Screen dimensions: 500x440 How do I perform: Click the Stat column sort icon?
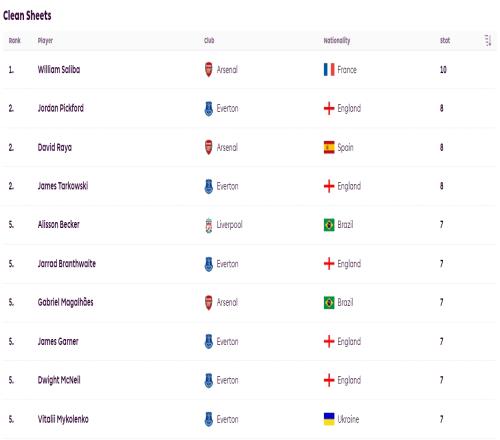(488, 40)
